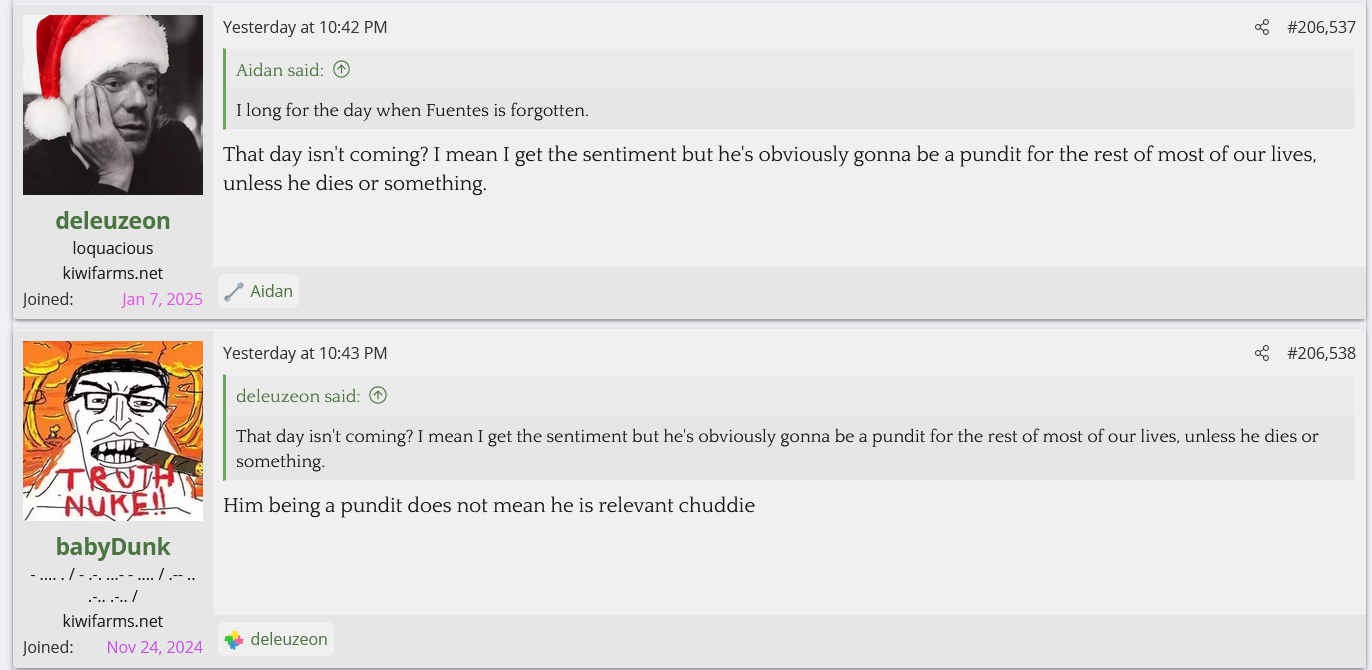Click the up-arrow icon beside "Aidan said:"

(x=342, y=70)
